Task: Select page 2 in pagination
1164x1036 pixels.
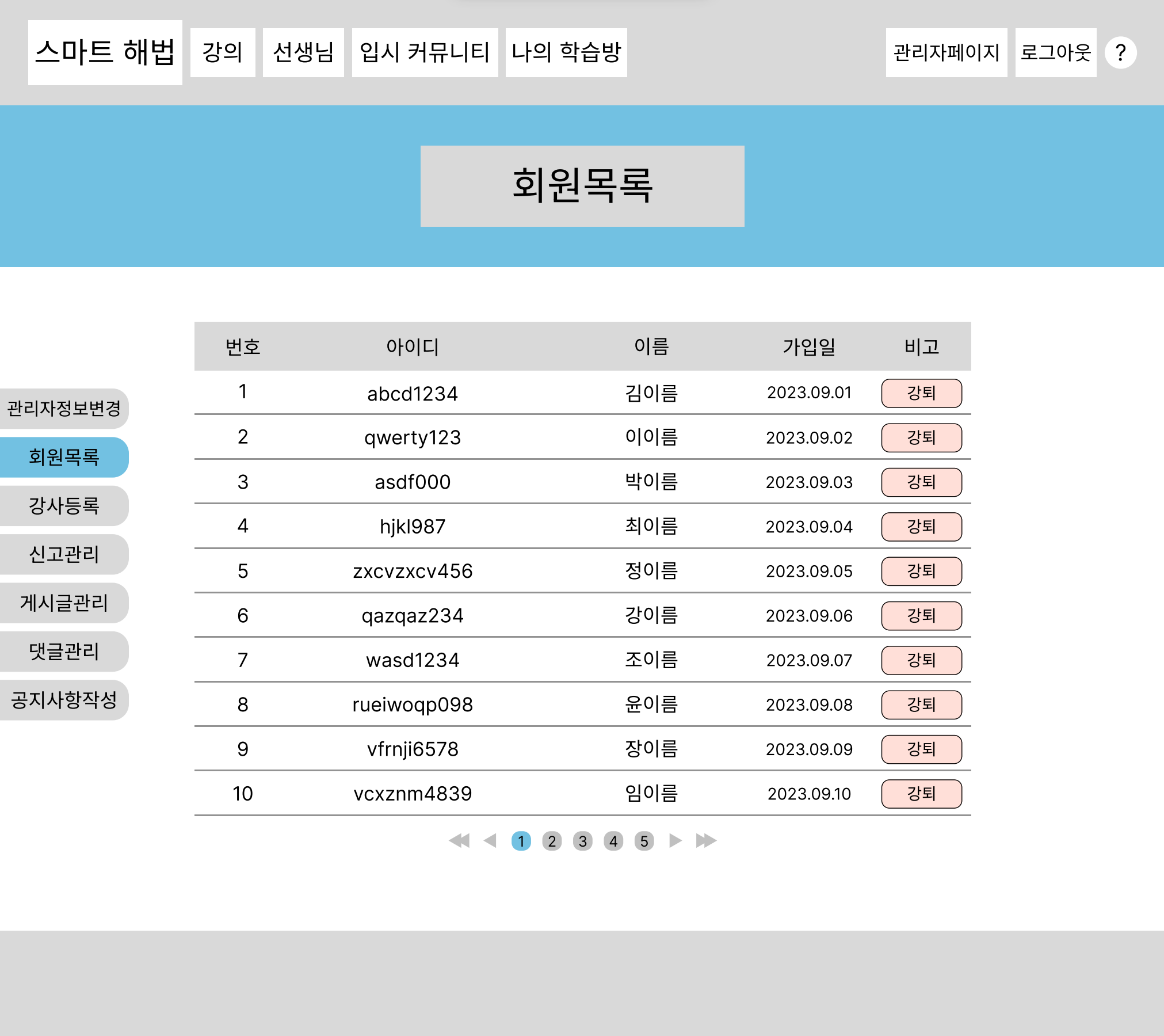Action: [x=552, y=841]
